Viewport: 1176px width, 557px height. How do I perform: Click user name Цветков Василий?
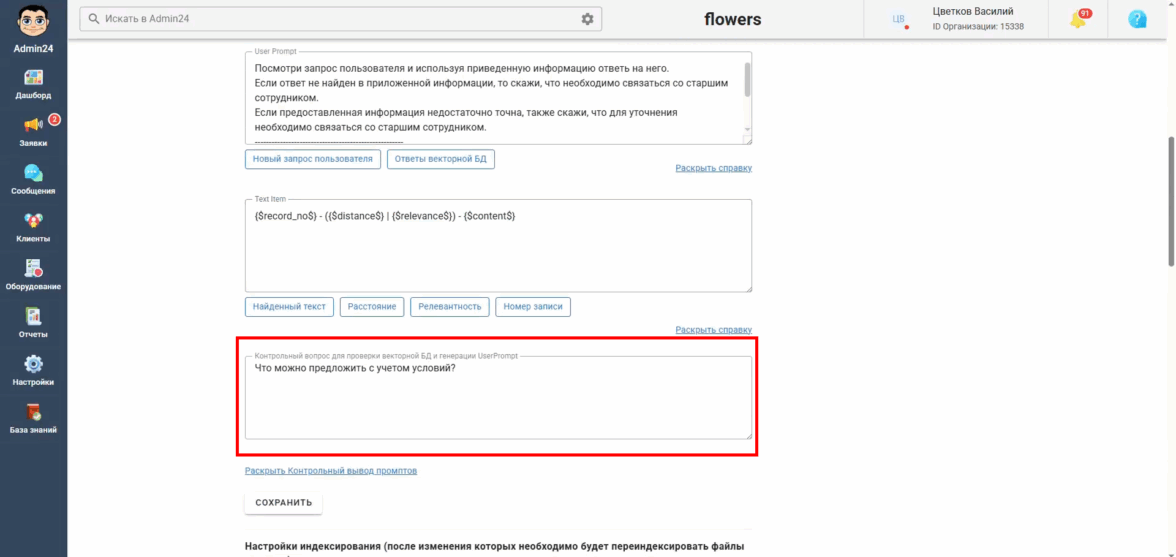[973, 11]
